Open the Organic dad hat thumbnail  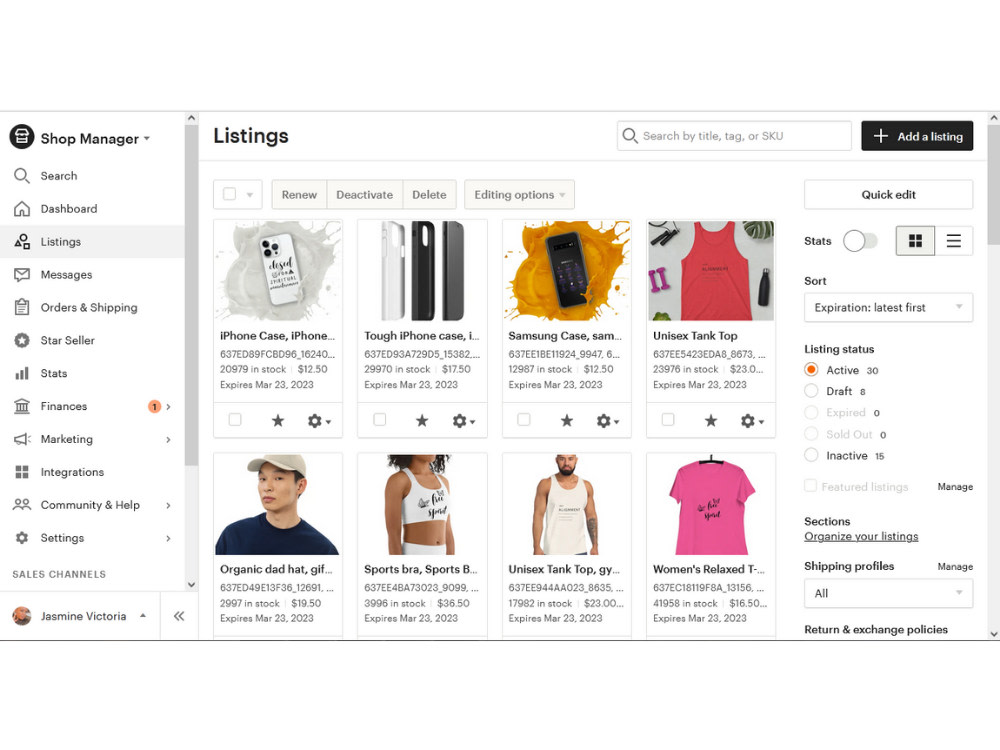(277, 504)
